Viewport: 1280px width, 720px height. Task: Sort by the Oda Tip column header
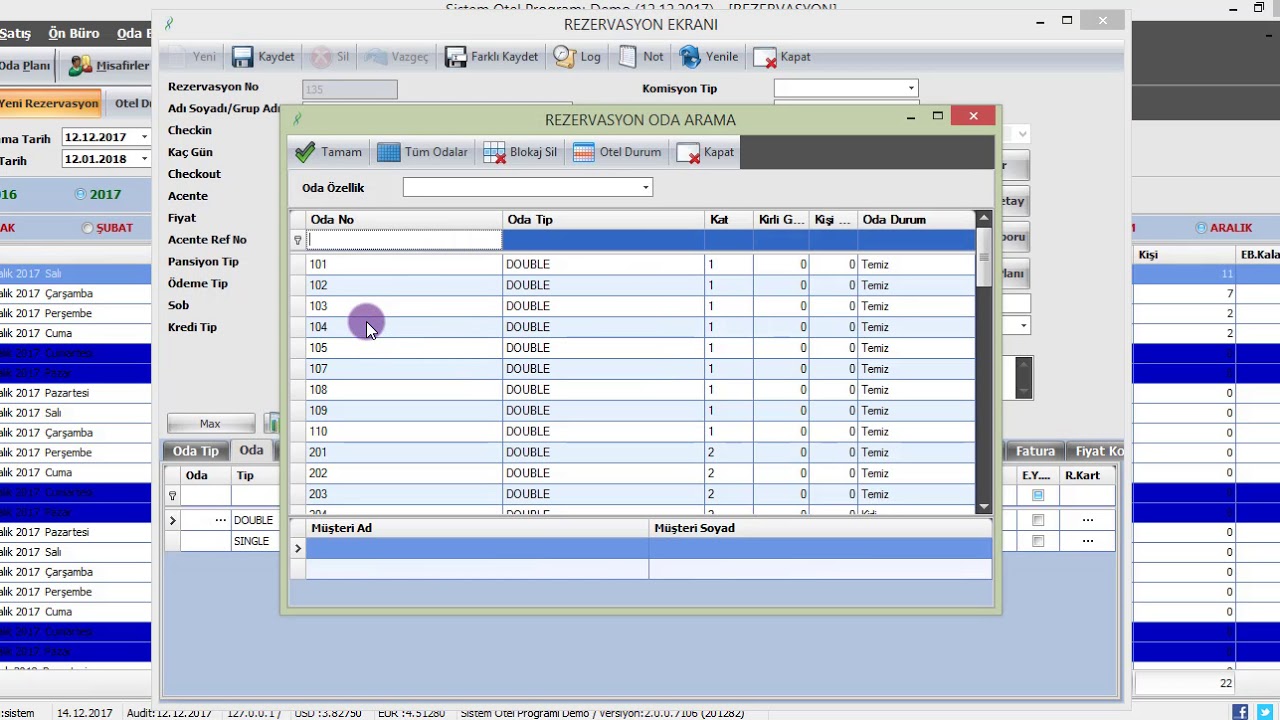pos(604,220)
